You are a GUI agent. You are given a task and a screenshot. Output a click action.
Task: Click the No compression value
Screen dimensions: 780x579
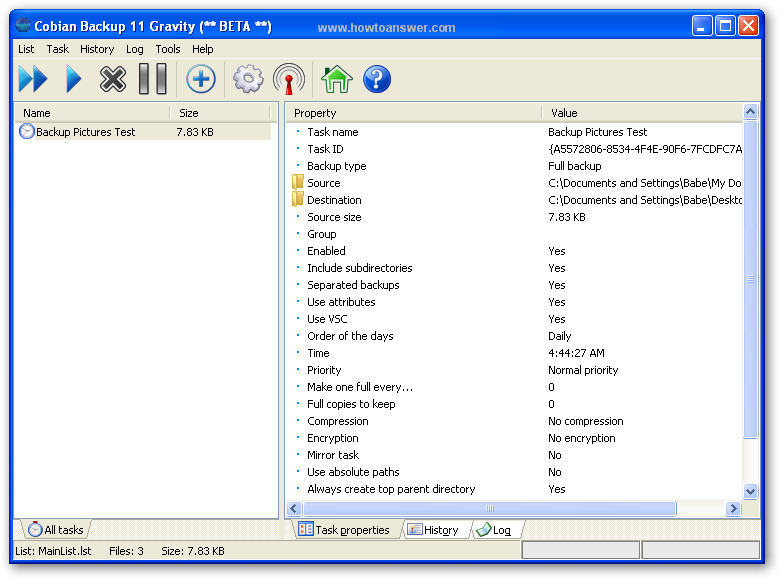point(585,421)
